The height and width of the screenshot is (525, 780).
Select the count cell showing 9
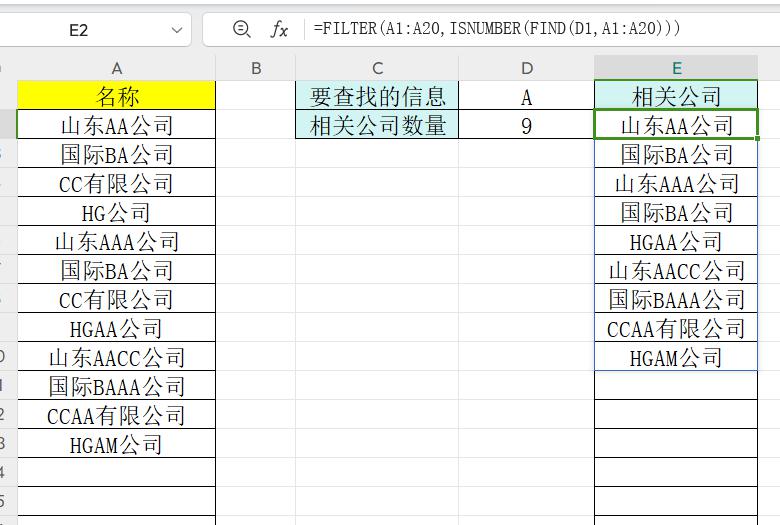tap(526, 124)
